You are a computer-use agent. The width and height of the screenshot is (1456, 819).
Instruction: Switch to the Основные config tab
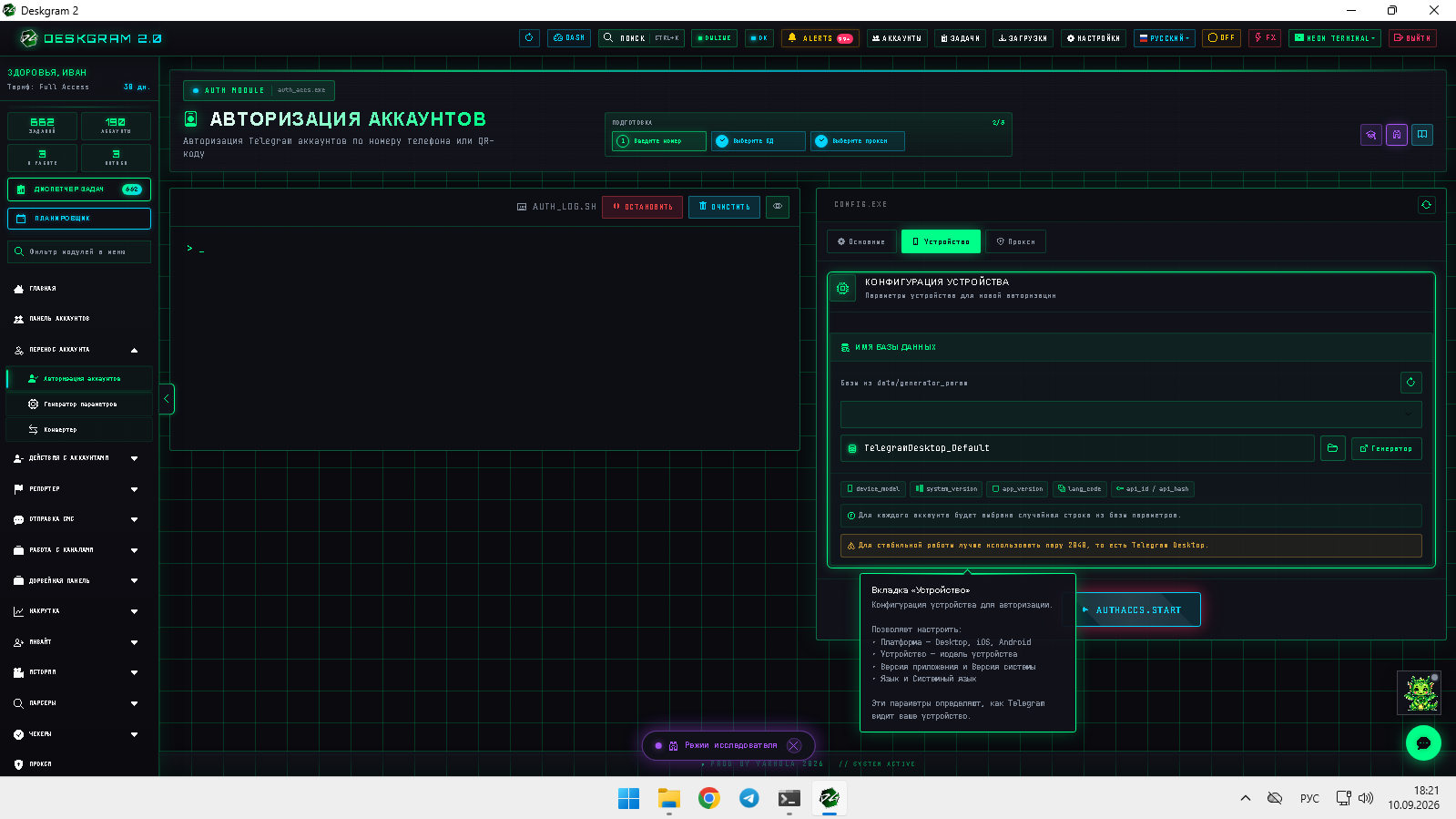point(860,241)
